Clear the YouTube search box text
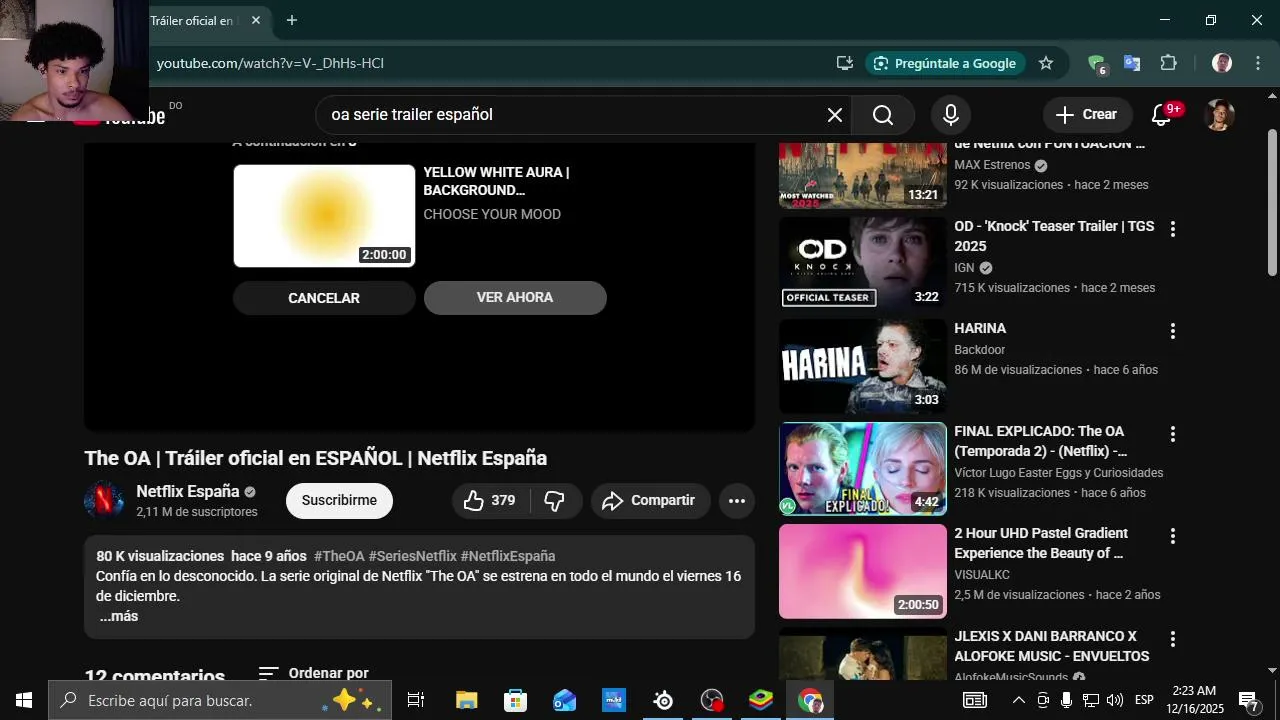This screenshot has width=1280, height=720. [835, 115]
